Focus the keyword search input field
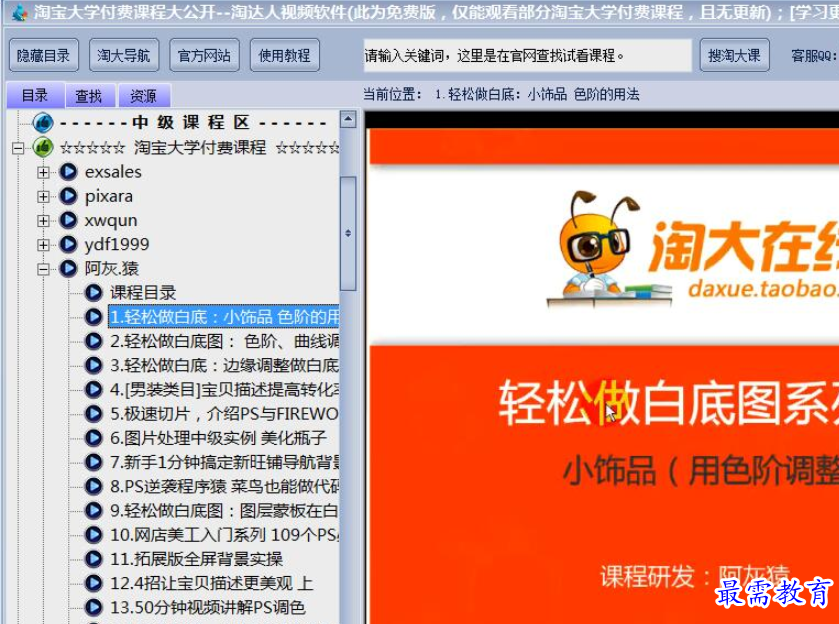 pos(528,55)
